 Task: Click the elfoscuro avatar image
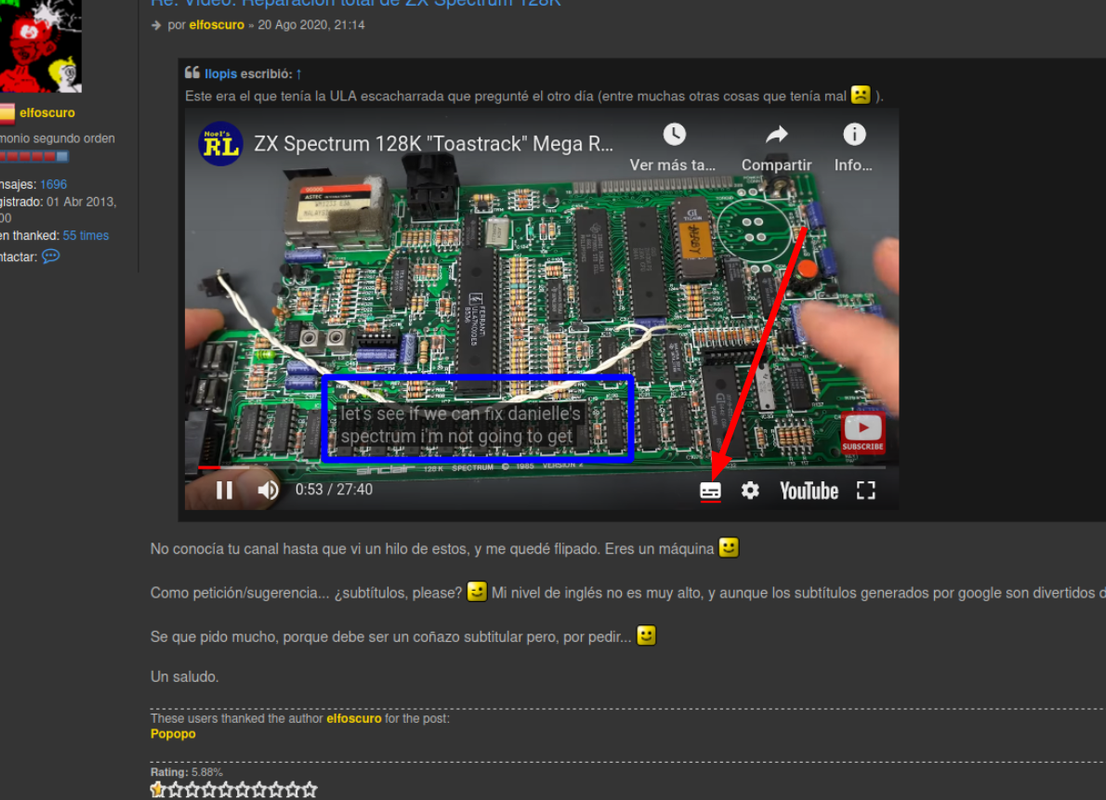tap(40, 46)
